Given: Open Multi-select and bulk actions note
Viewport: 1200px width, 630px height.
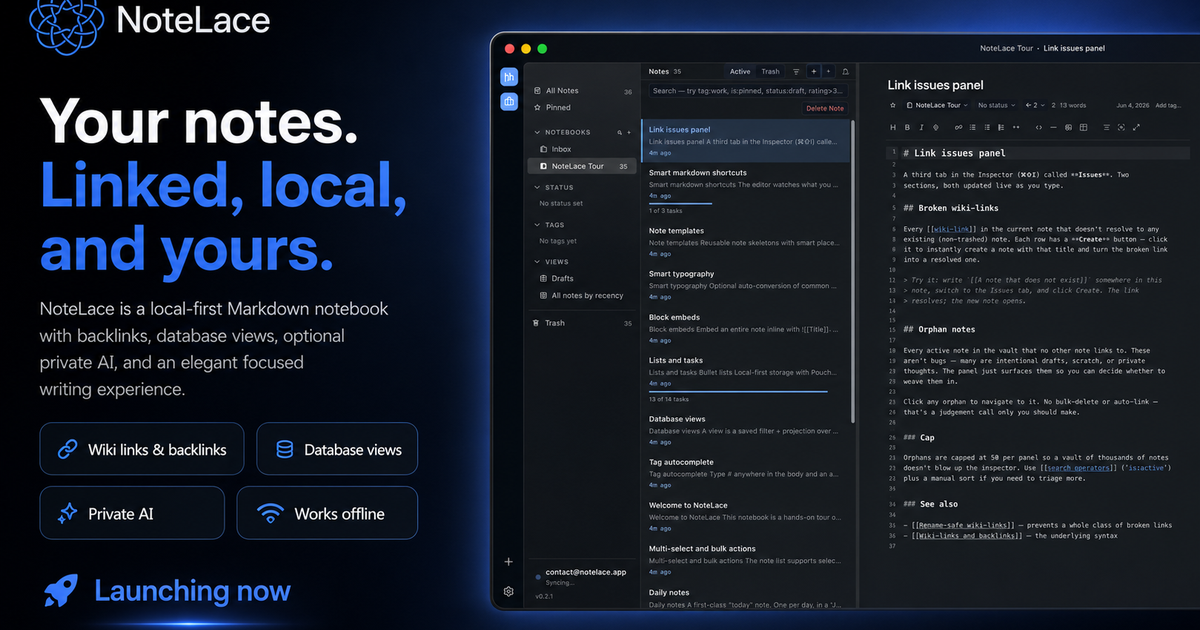Looking at the screenshot, I should 747,559.
